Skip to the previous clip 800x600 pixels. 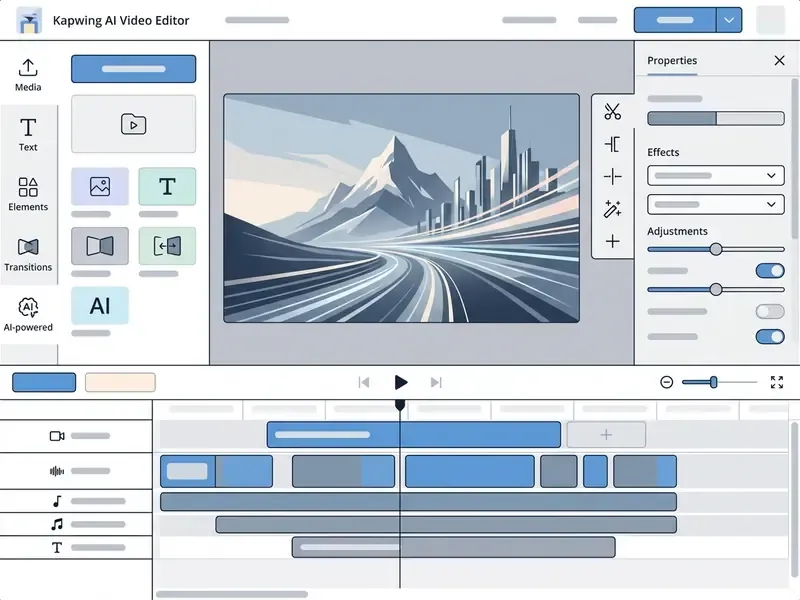pyautogui.click(x=364, y=382)
